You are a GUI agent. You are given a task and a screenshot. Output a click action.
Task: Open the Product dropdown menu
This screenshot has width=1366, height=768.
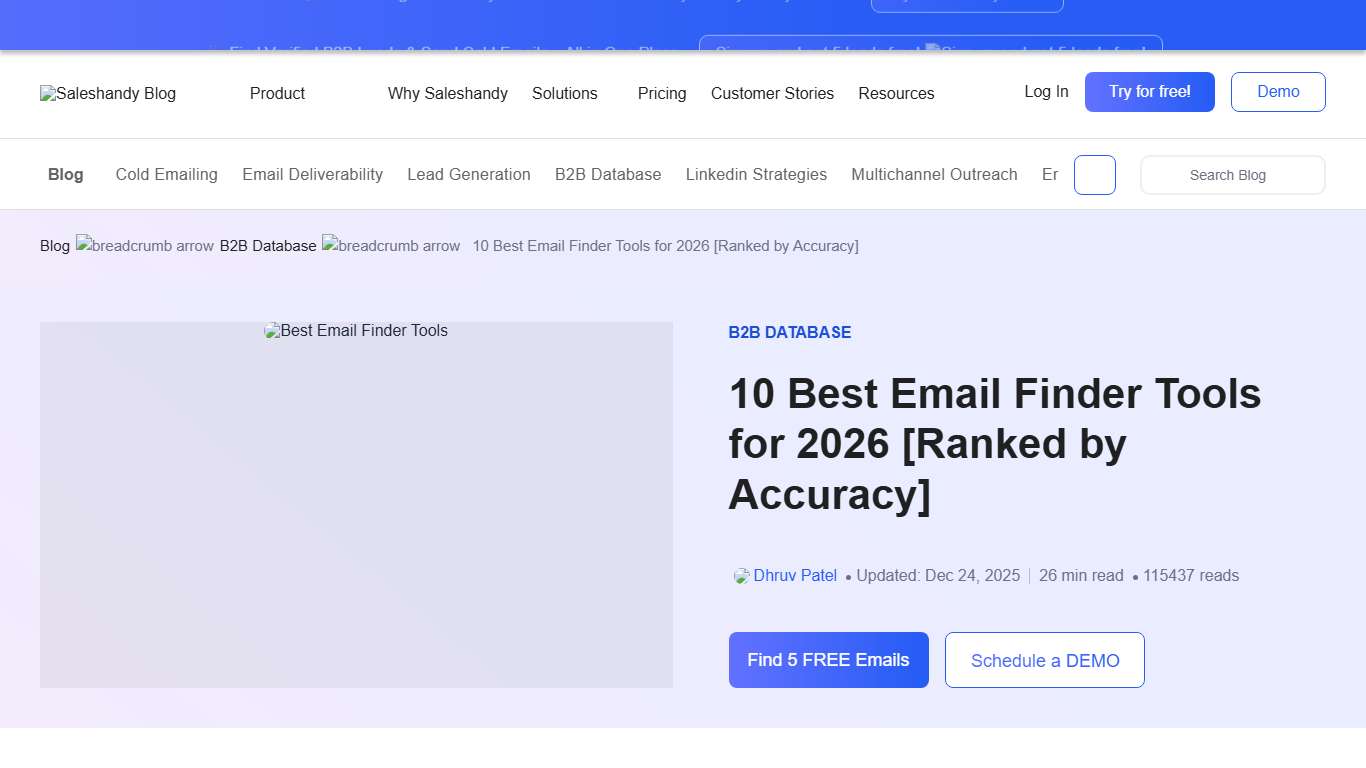pos(277,93)
